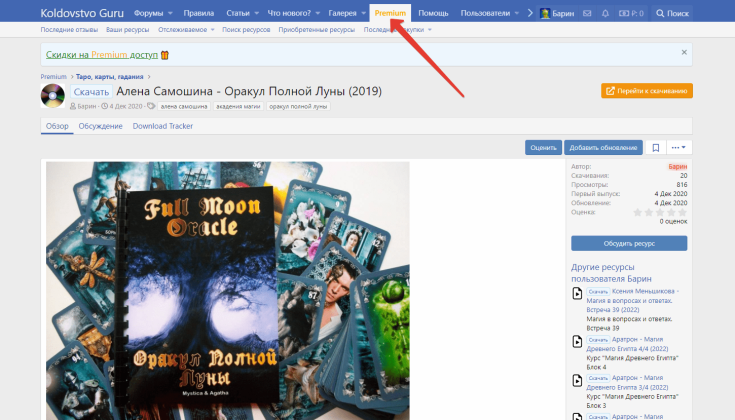Open the Premium navigation tab
Screen dimensions: 735x420
tap(390, 13)
